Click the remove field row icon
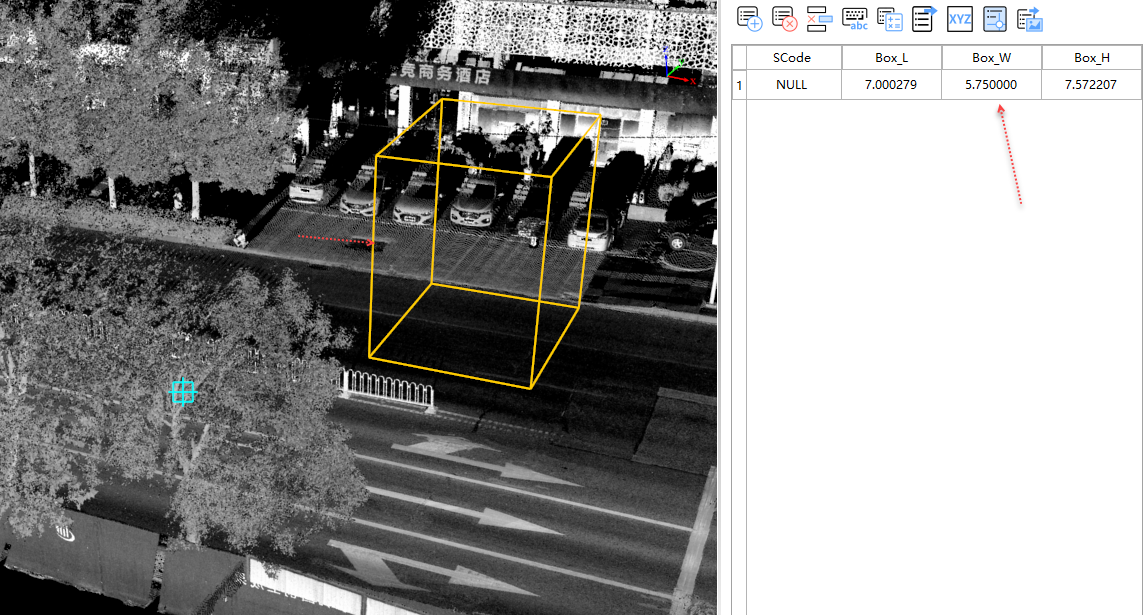Screen dimensions: 1144x615 coord(819,19)
